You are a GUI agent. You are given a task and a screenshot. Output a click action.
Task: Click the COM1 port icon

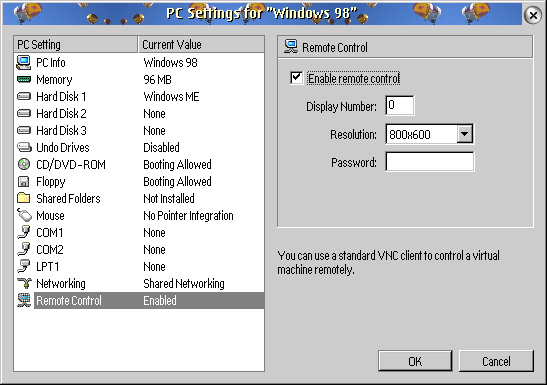pyautogui.click(x=24, y=232)
